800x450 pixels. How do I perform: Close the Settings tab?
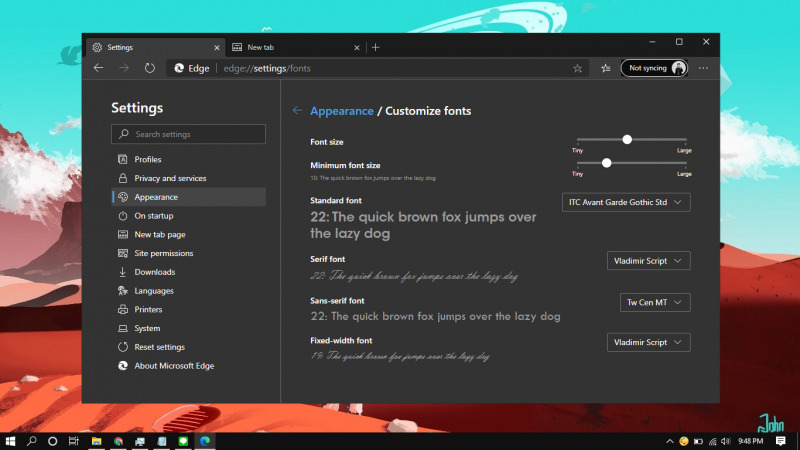(x=217, y=47)
